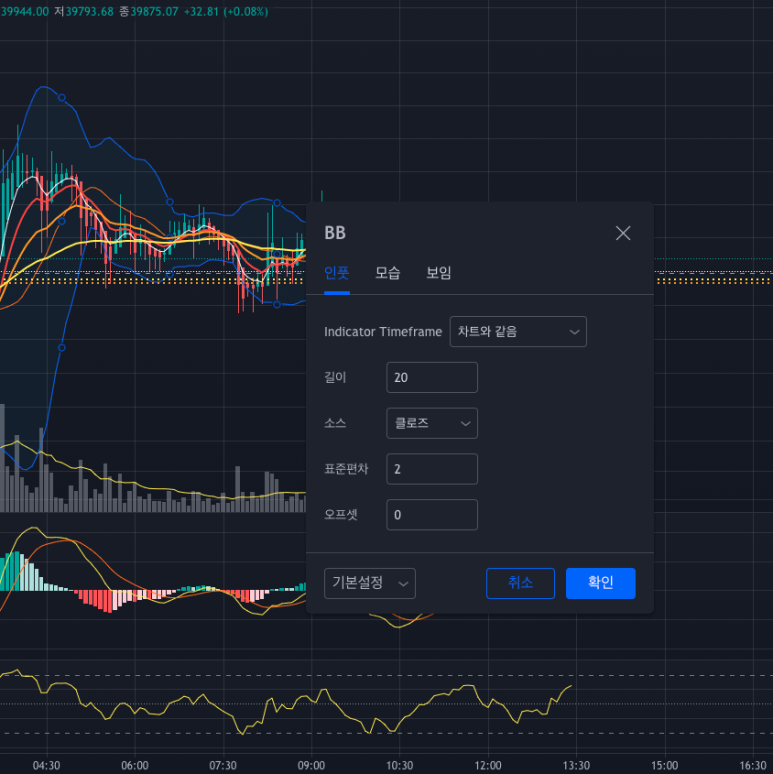
Task: Open the 기본설정 dropdown
Action: 370,583
